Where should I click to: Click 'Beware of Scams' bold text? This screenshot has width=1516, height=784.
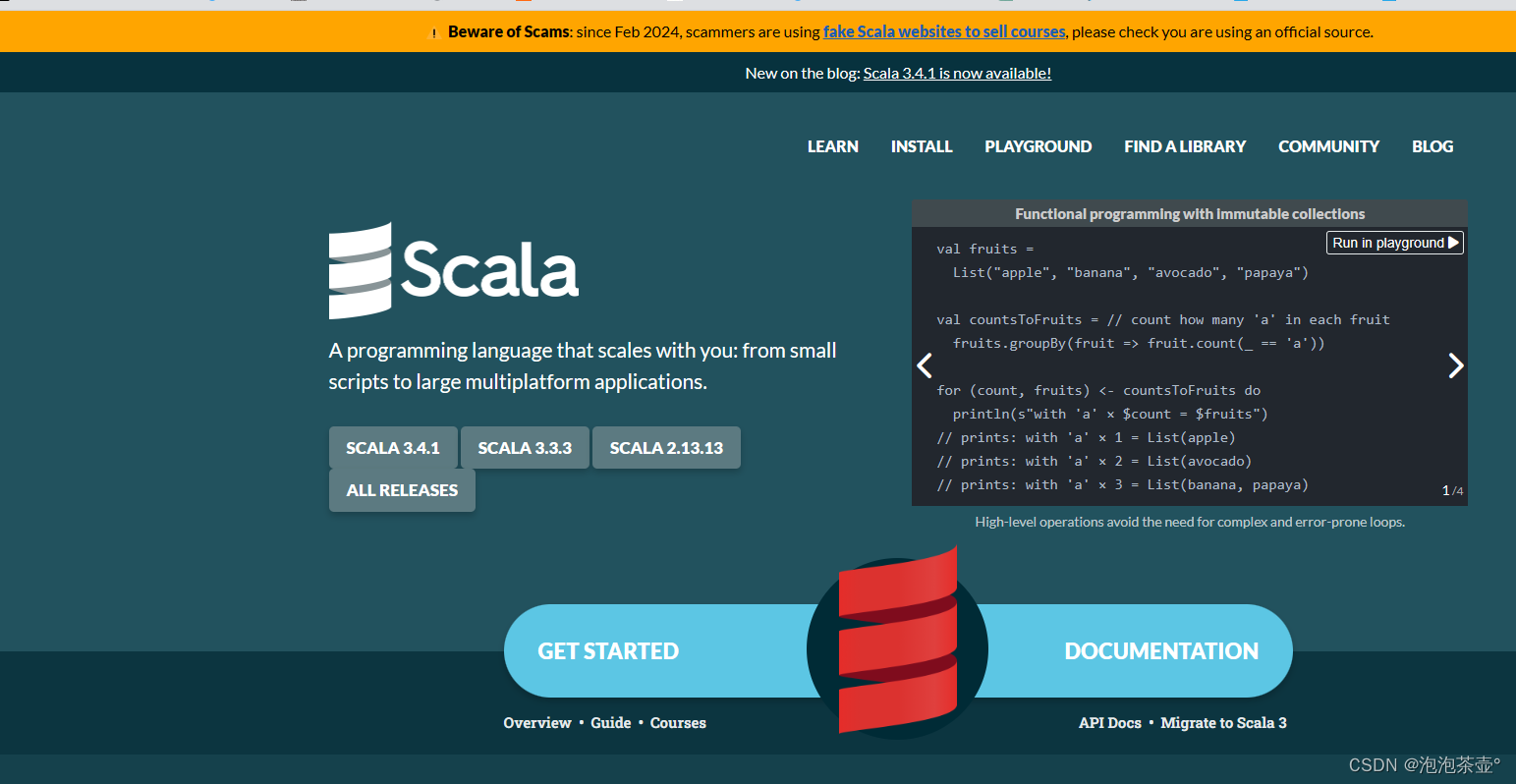(509, 31)
